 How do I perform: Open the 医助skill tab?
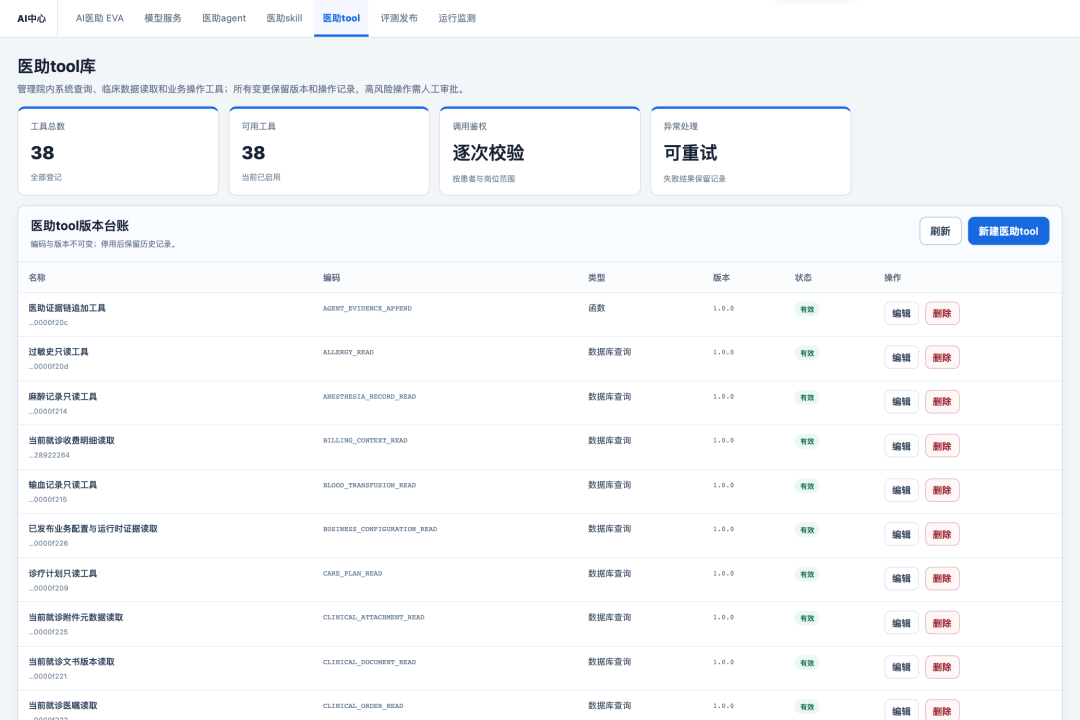coord(284,18)
